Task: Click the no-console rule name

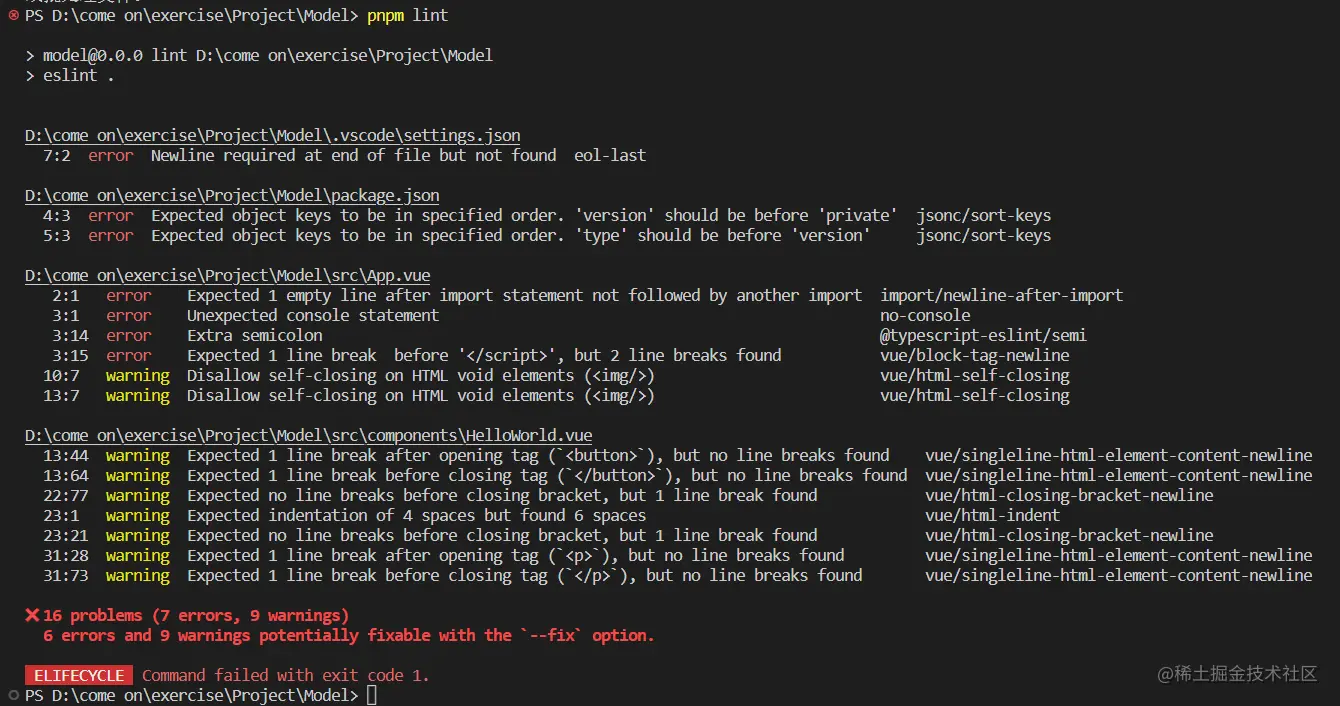Action: [925, 315]
